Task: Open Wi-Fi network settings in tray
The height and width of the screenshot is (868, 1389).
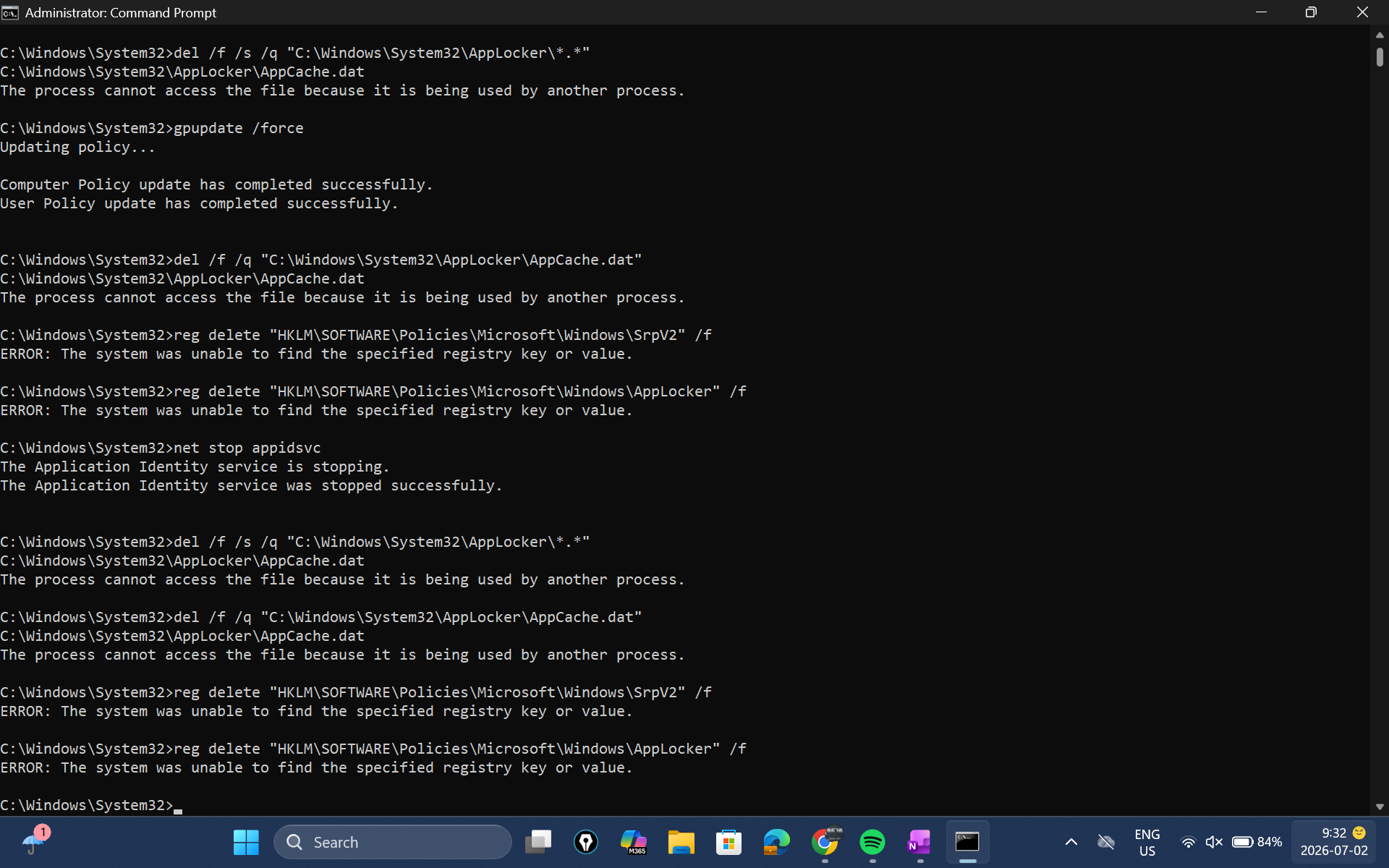Action: click(x=1188, y=842)
